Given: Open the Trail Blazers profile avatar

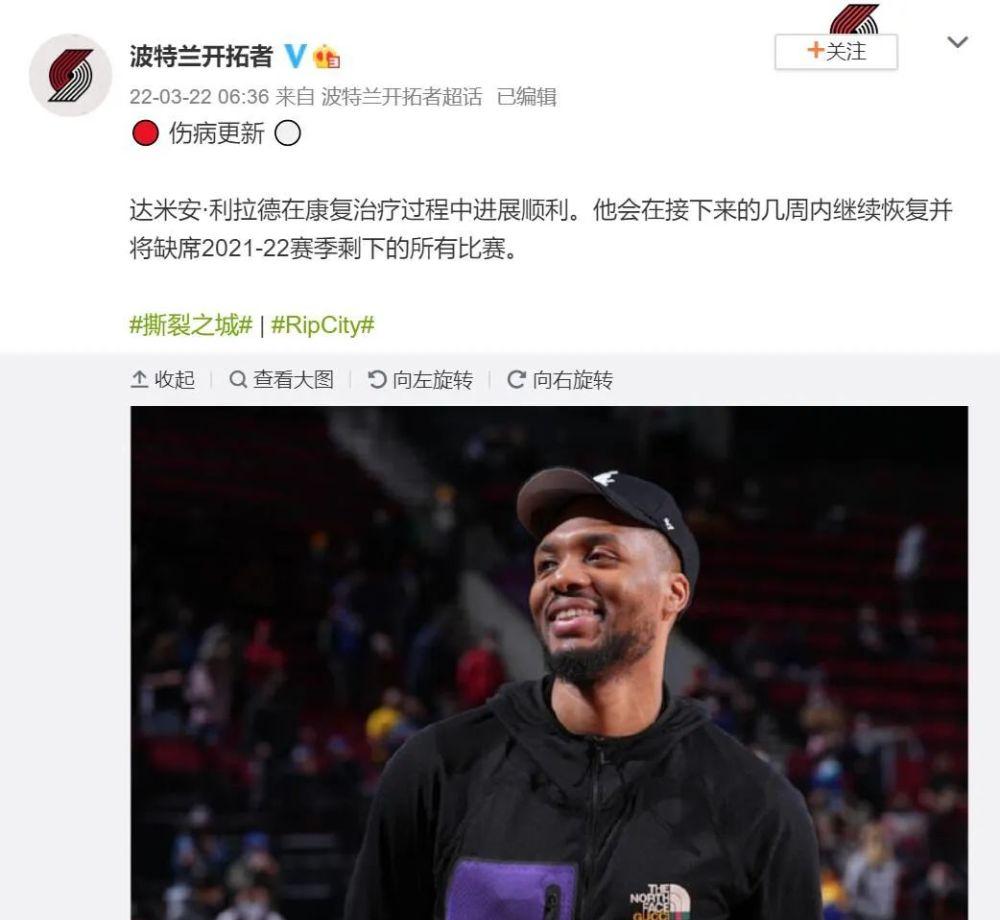Looking at the screenshot, I should point(70,75).
